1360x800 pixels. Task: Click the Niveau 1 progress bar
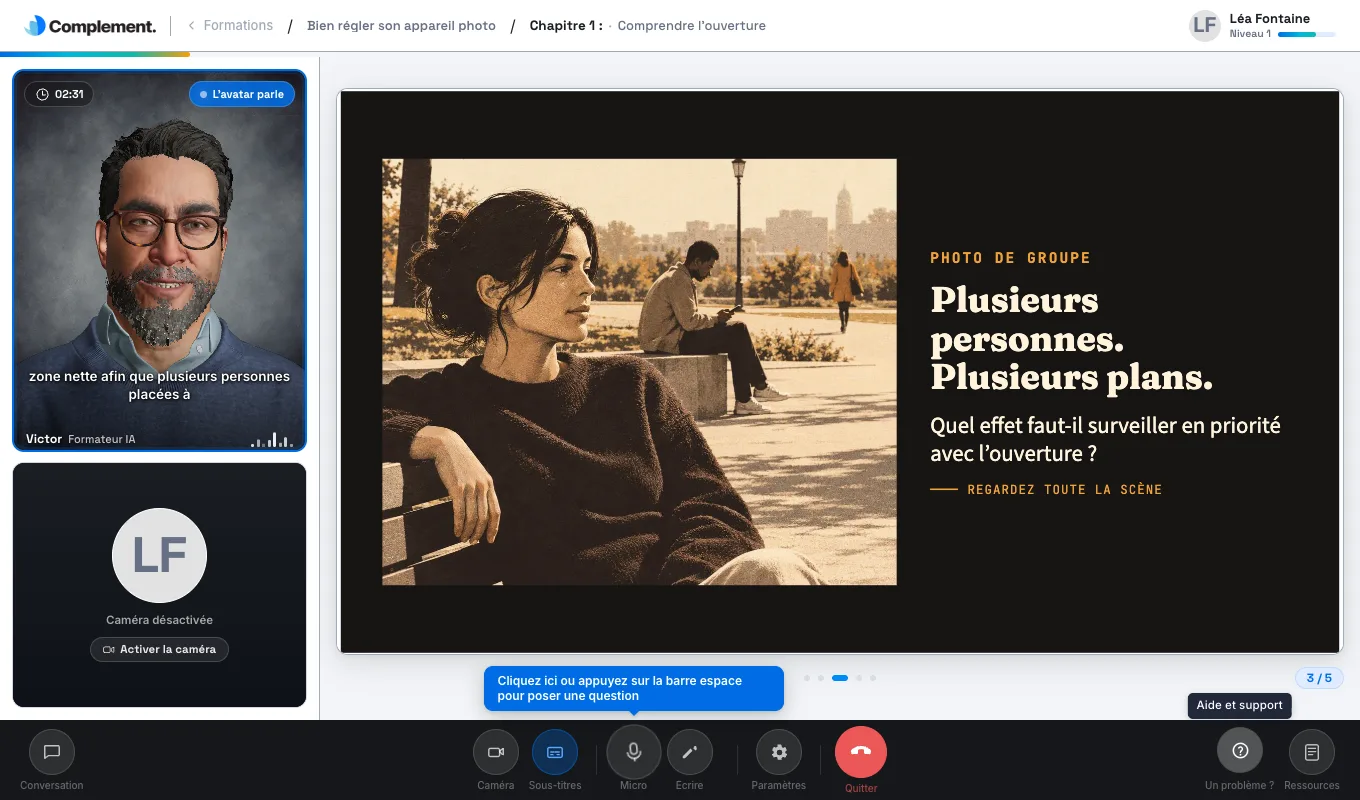click(x=1306, y=34)
